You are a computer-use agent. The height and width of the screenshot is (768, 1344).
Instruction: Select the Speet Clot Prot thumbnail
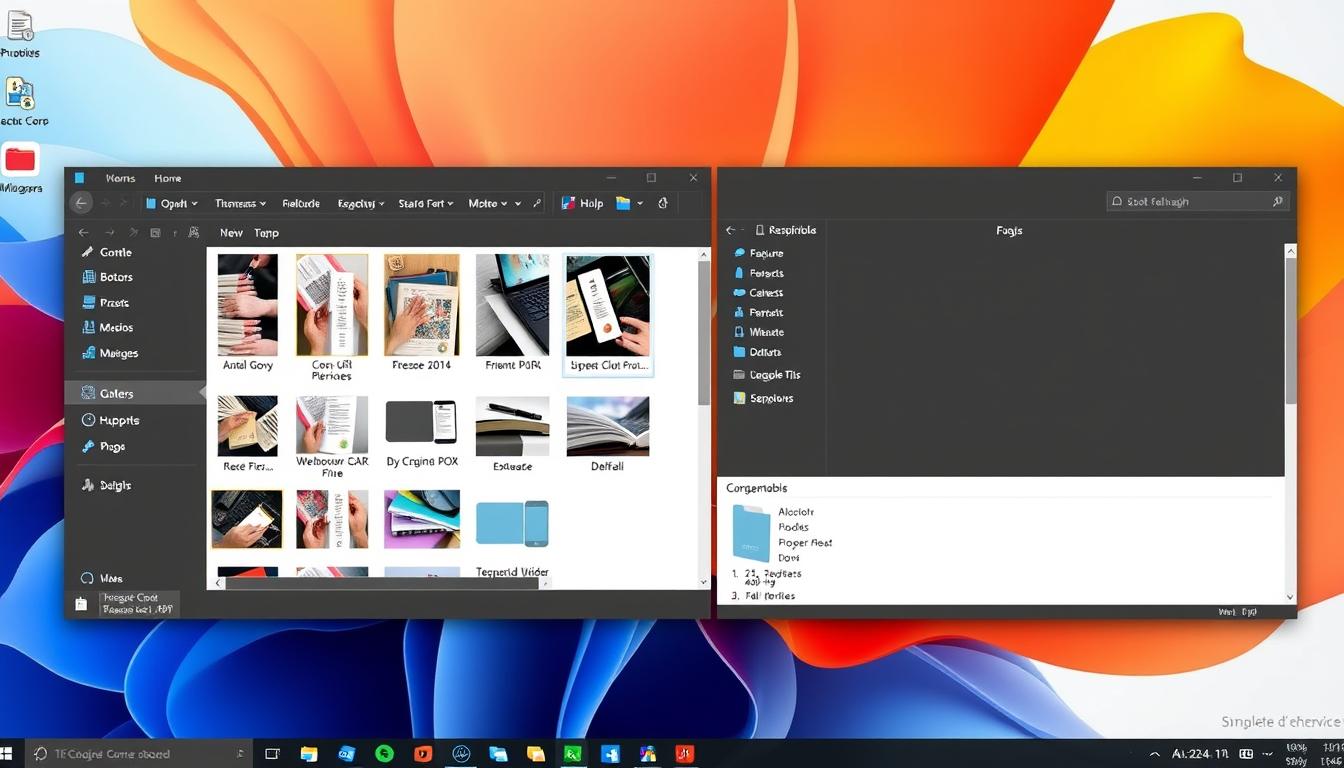(608, 305)
